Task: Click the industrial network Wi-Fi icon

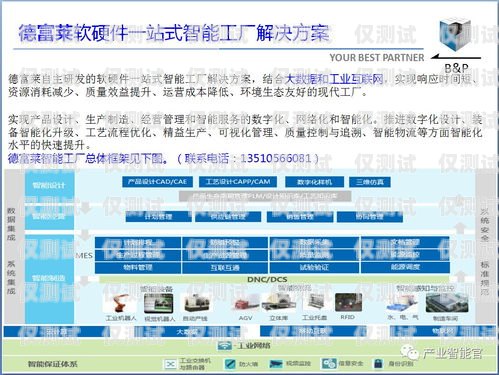Action: tap(225, 346)
